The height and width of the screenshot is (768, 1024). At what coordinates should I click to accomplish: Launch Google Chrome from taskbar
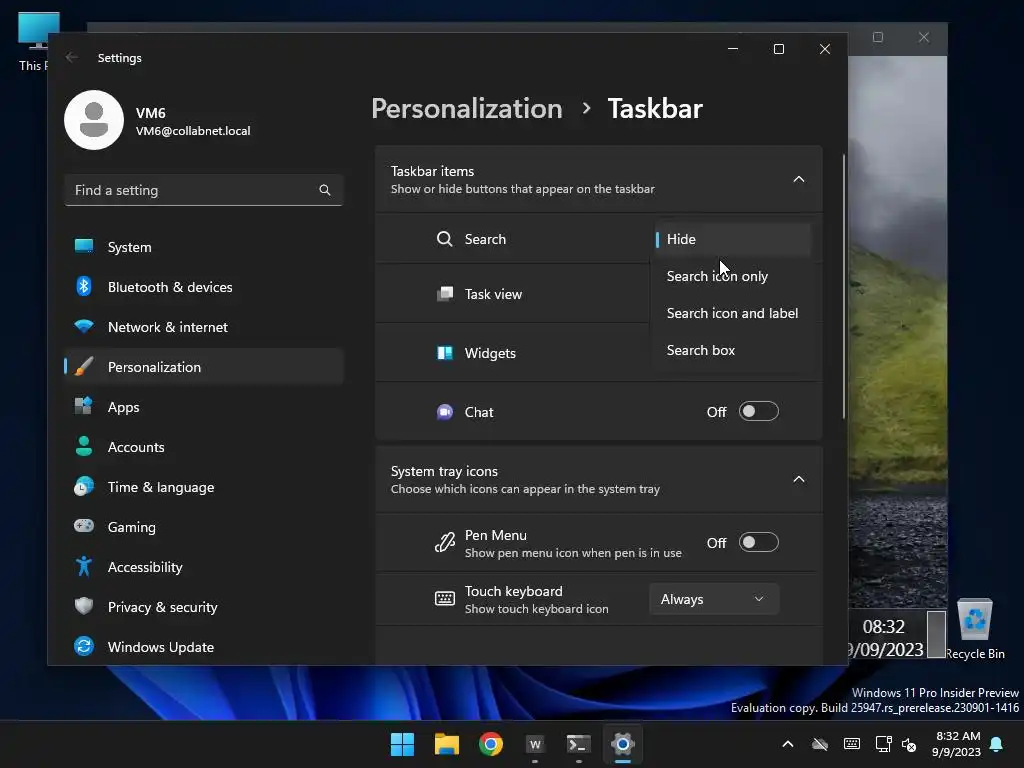tap(491, 744)
